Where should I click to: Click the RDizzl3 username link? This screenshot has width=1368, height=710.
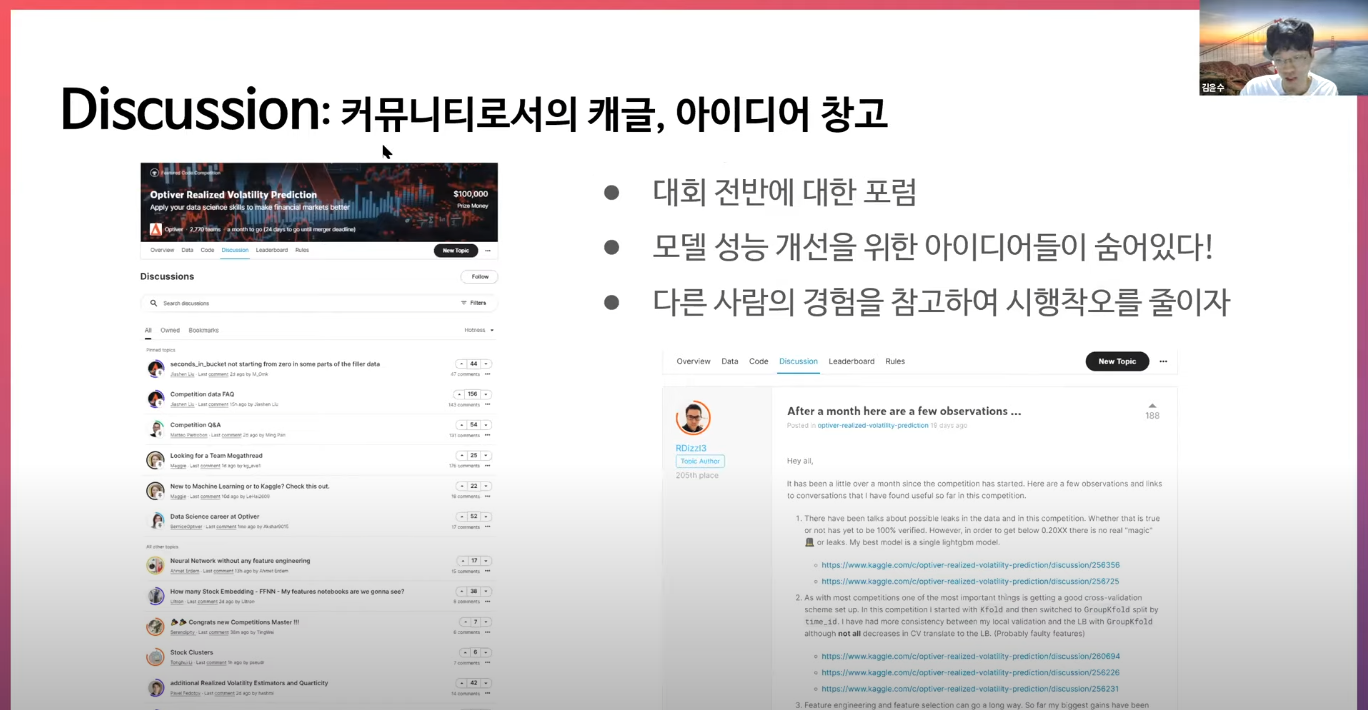[691, 448]
